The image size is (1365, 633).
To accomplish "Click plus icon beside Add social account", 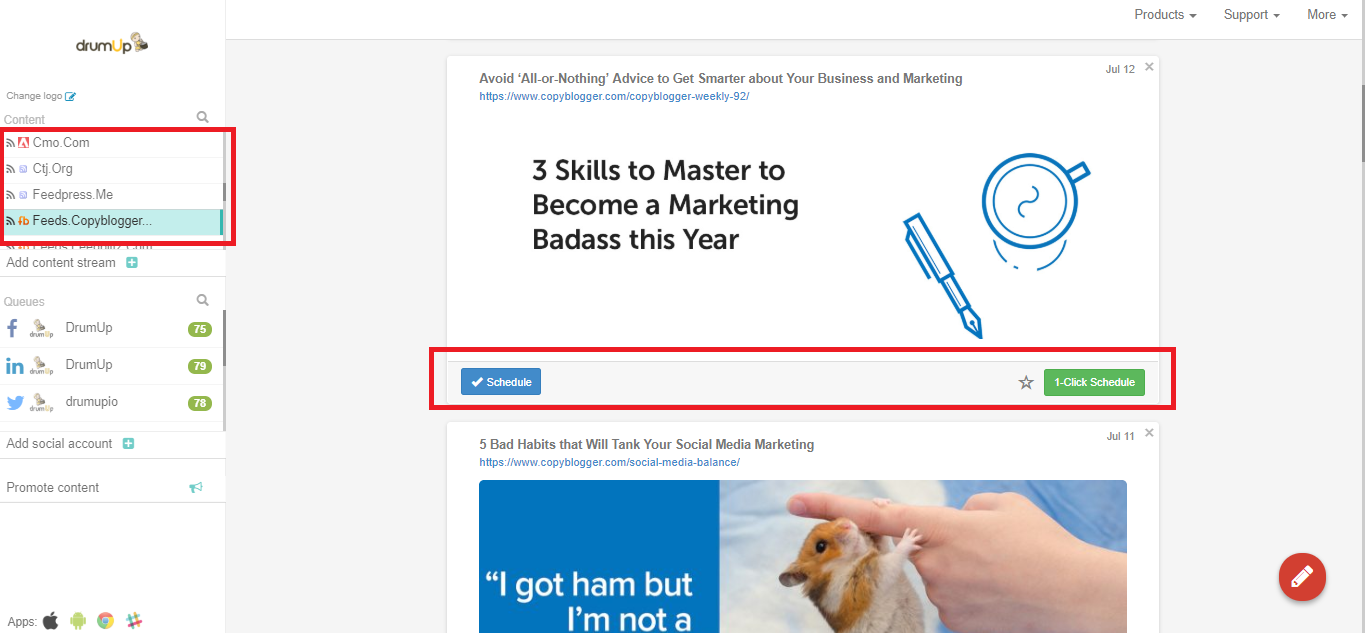I will click(x=128, y=444).
